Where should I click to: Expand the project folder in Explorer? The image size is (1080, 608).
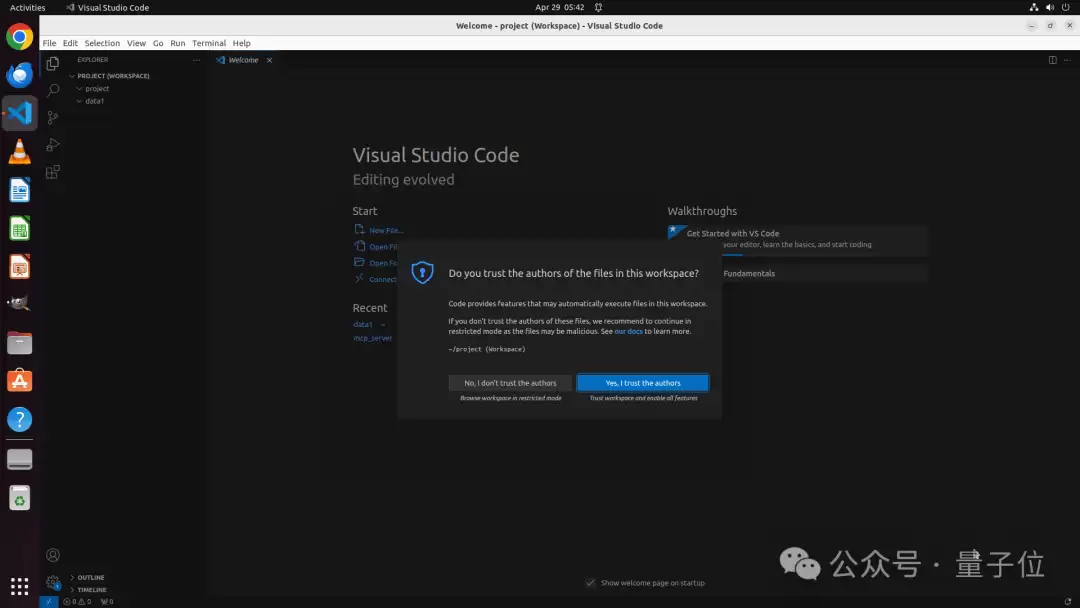pos(97,88)
